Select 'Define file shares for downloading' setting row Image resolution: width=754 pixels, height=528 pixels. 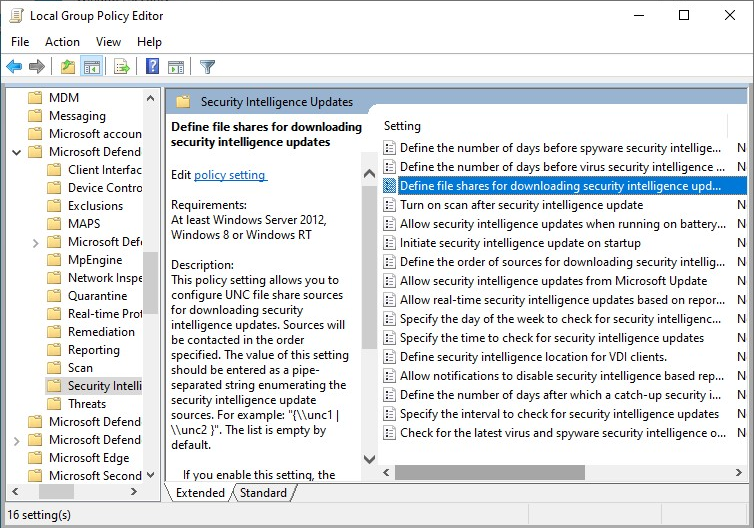coord(565,186)
